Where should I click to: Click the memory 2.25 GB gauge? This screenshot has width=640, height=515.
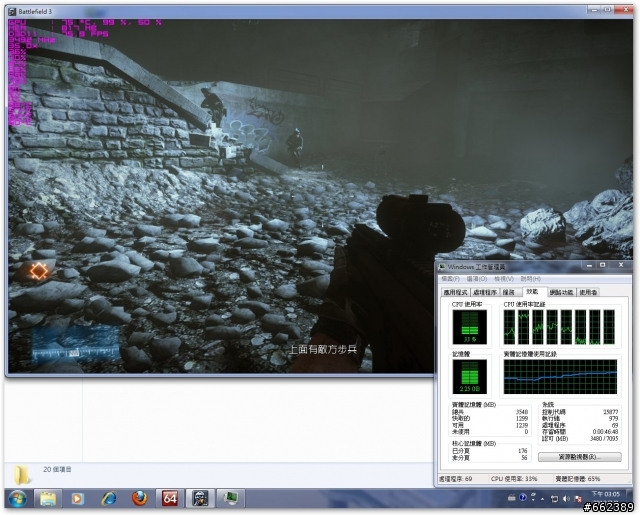(469, 377)
